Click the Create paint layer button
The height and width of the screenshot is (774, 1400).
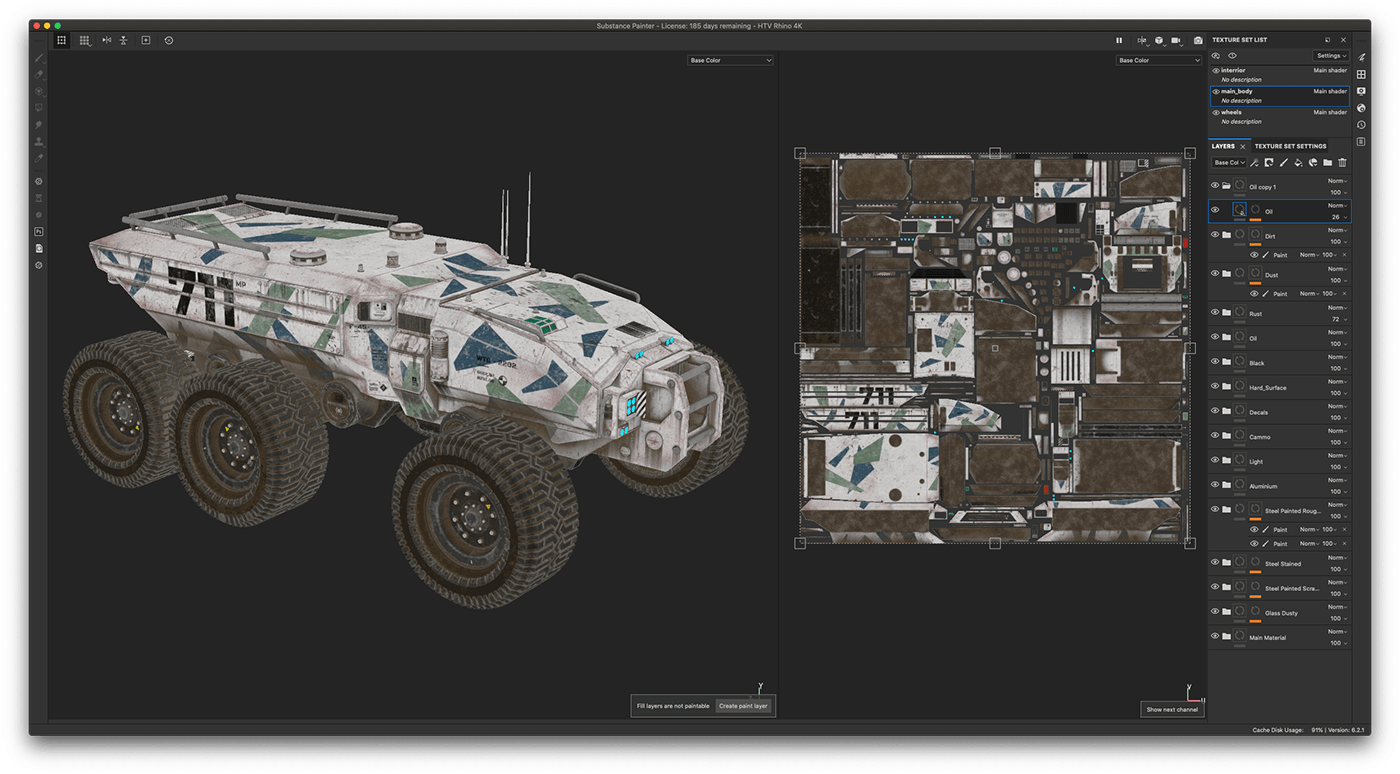[x=743, y=705]
